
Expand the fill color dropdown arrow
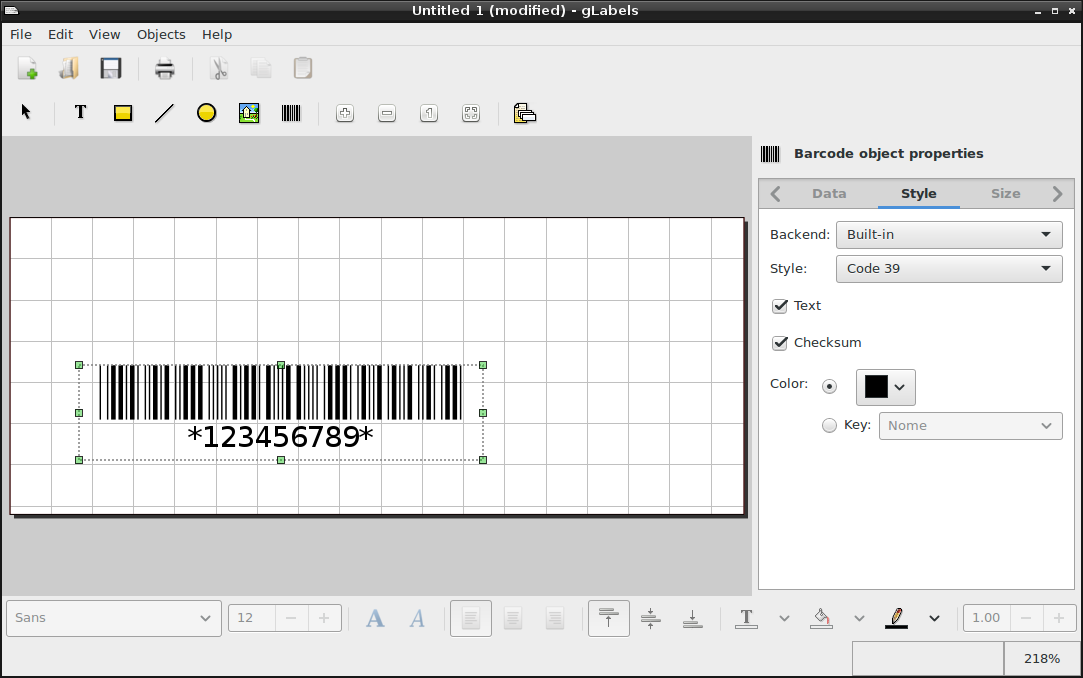tap(859, 619)
